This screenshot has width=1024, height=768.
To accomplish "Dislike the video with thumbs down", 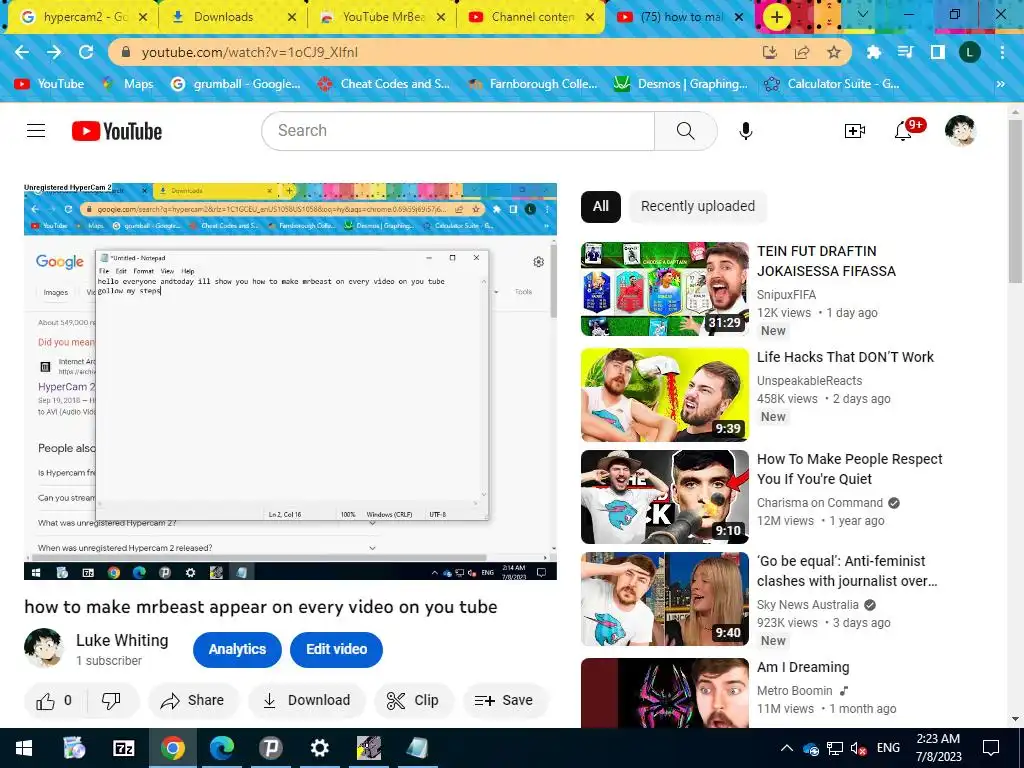I will point(111,701).
